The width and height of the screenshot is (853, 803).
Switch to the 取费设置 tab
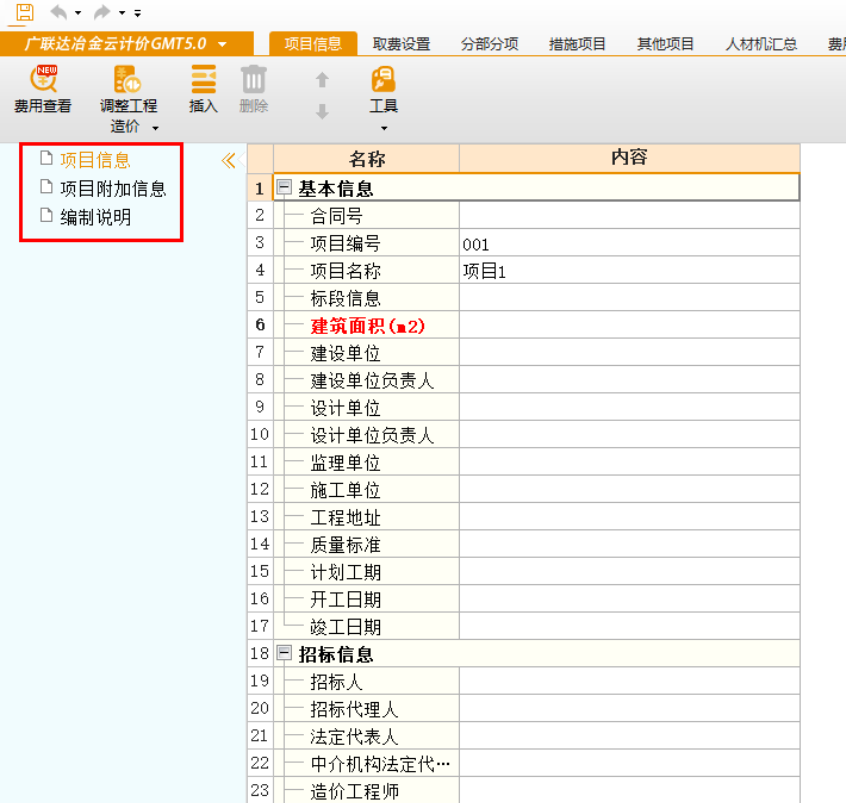401,44
